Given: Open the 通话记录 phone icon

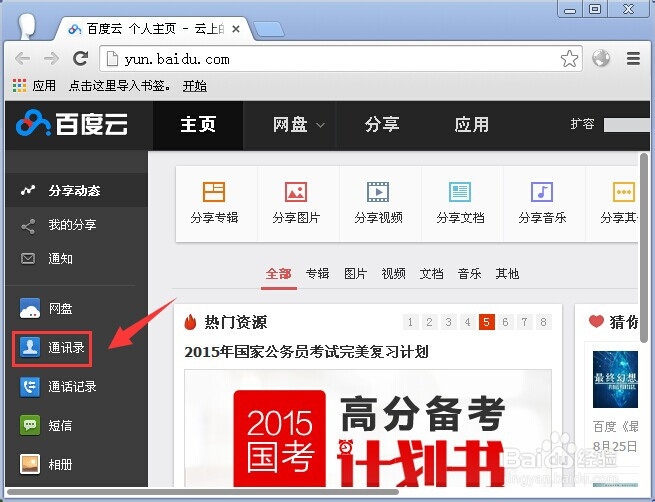Looking at the screenshot, I should 30,386.
